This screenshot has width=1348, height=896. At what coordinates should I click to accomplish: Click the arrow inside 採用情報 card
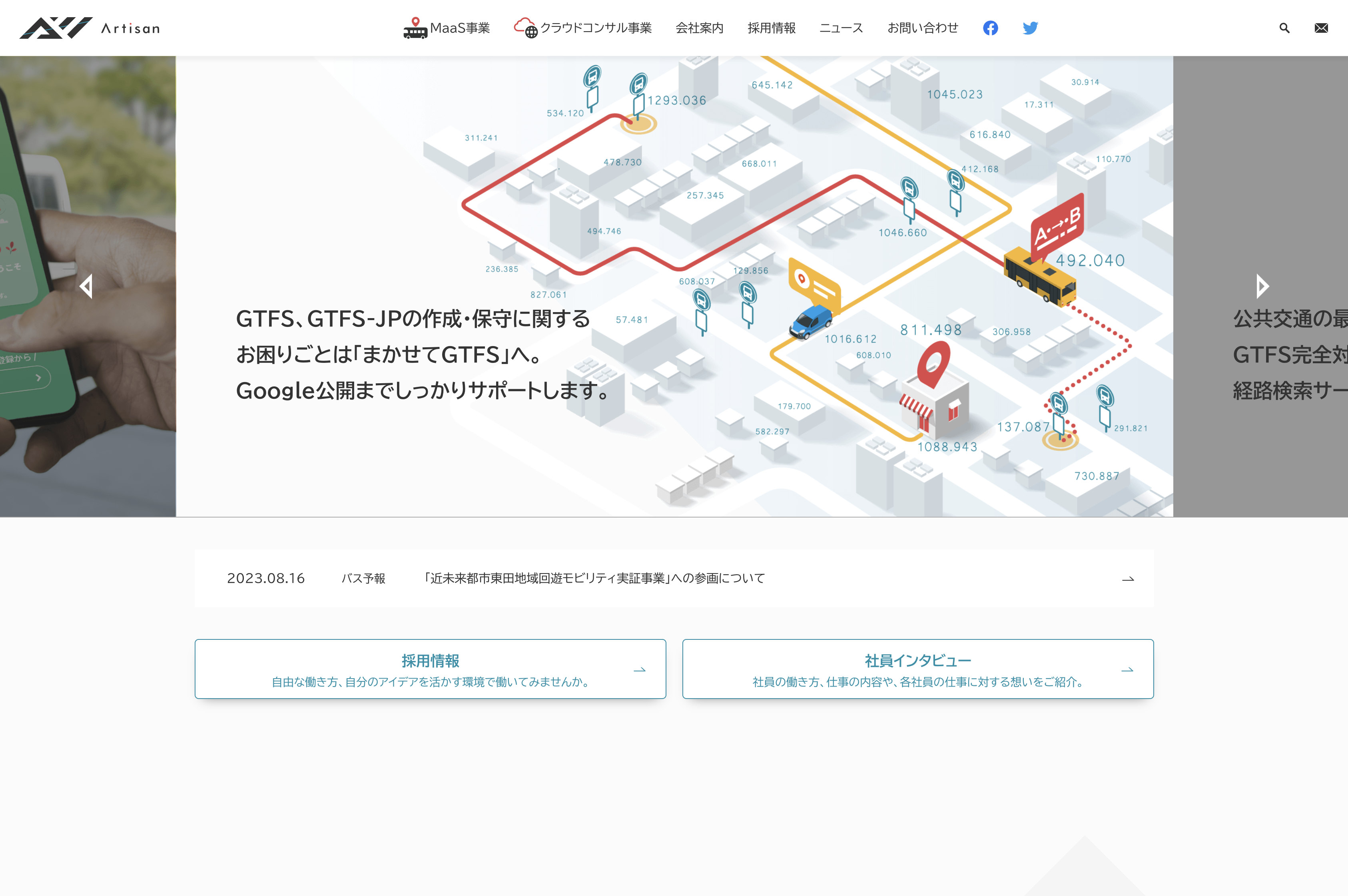(640, 670)
